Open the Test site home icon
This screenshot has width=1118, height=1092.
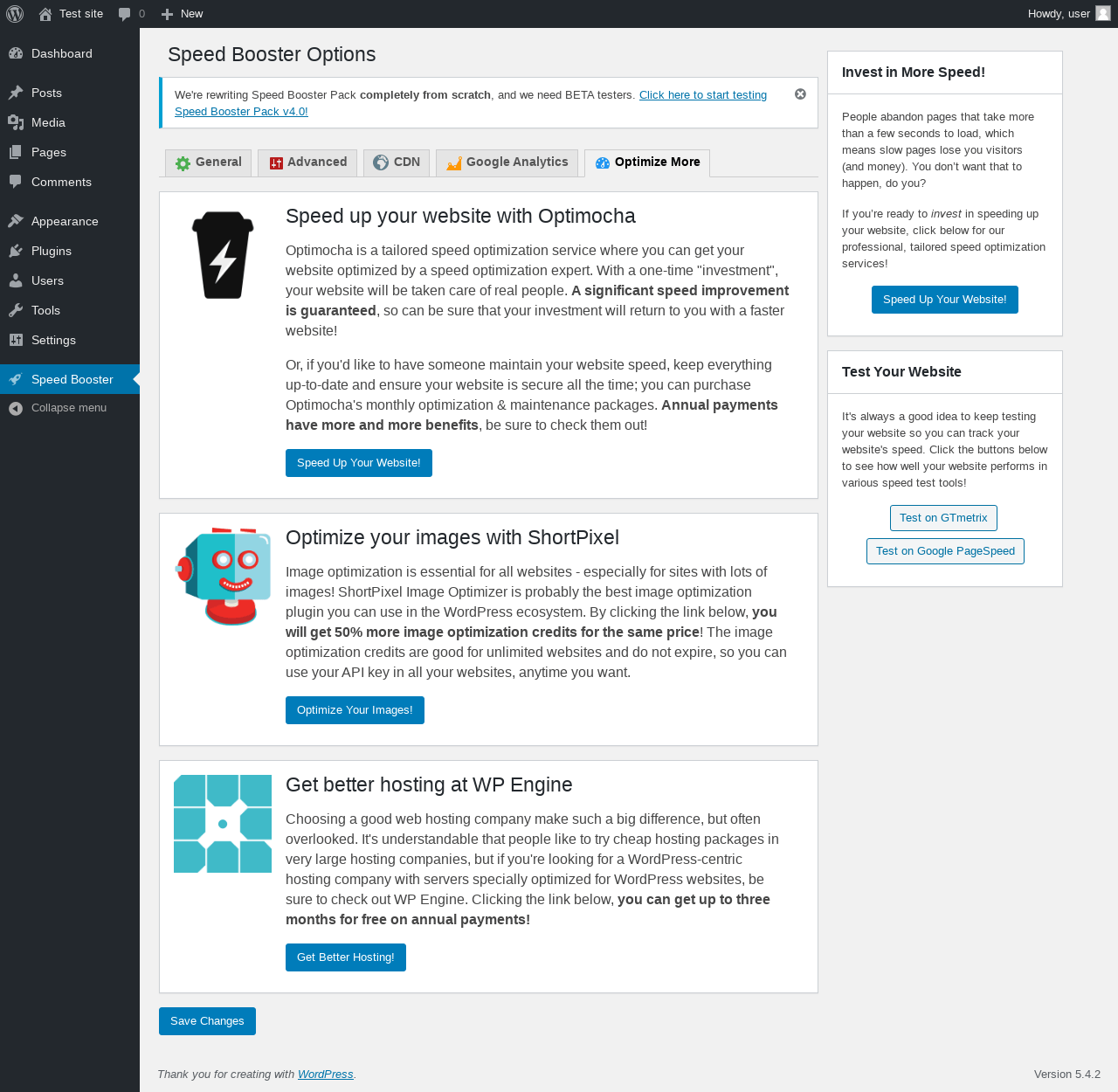[45, 14]
